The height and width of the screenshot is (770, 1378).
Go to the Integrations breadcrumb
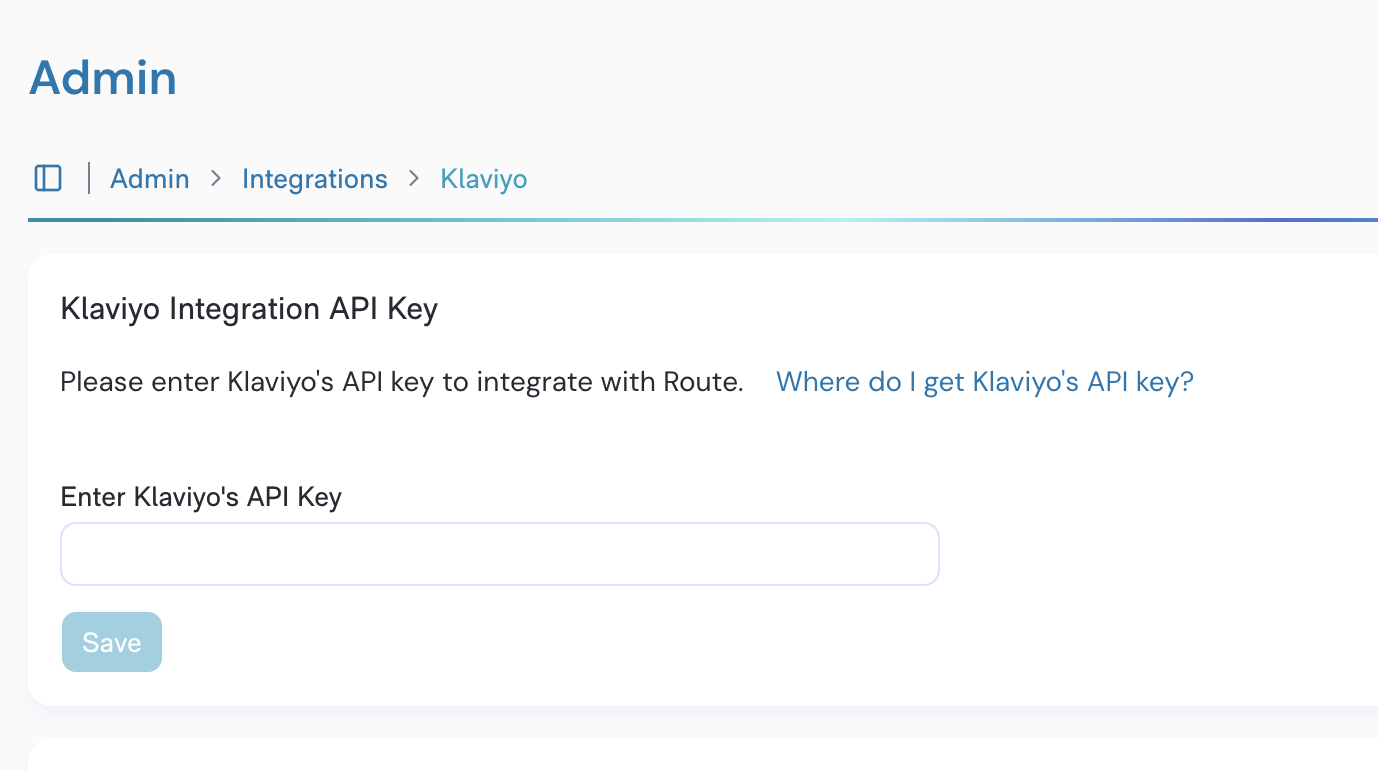point(315,179)
